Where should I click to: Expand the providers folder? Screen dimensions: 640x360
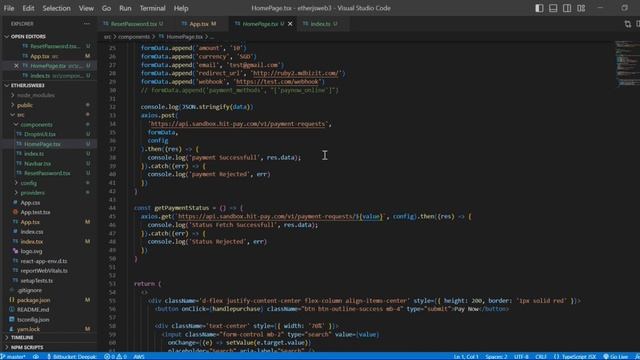[32, 193]
